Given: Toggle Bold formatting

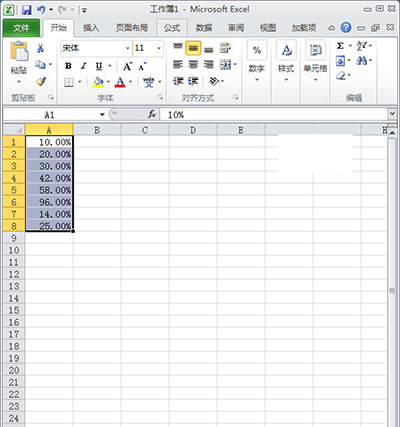Looking at the screenshot, I should [68, 66].
